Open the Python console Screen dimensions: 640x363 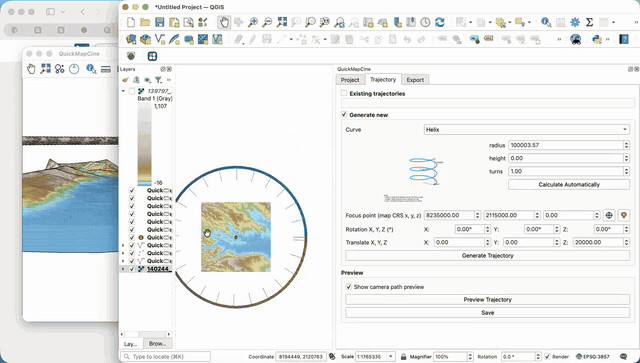pyautogui.click(x=597, y=39)
